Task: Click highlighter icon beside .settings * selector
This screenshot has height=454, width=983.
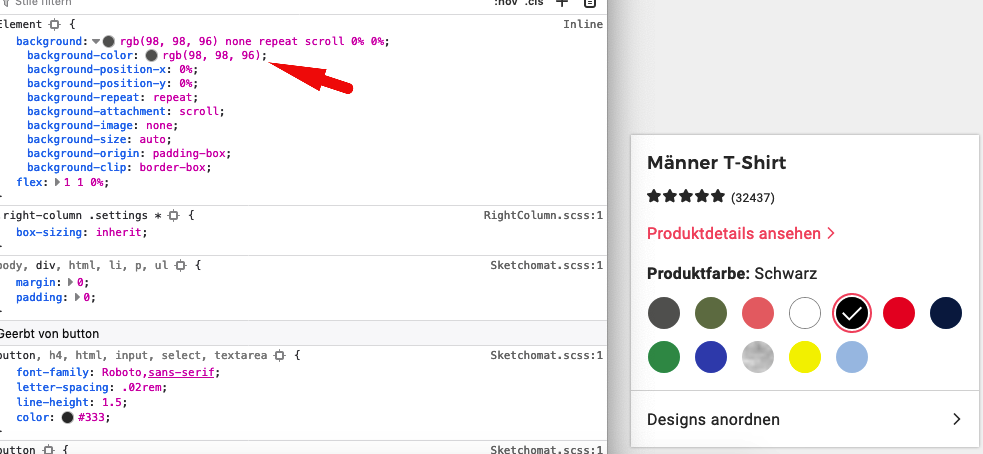Action: point(173,215)
